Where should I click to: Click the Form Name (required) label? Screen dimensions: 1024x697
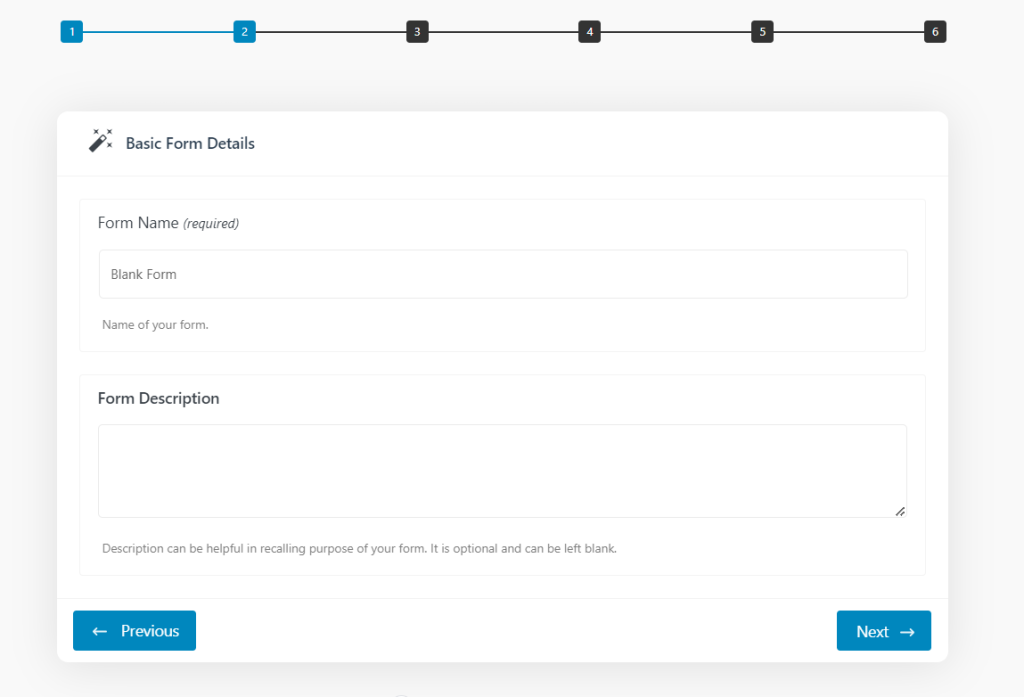[167, 222]
